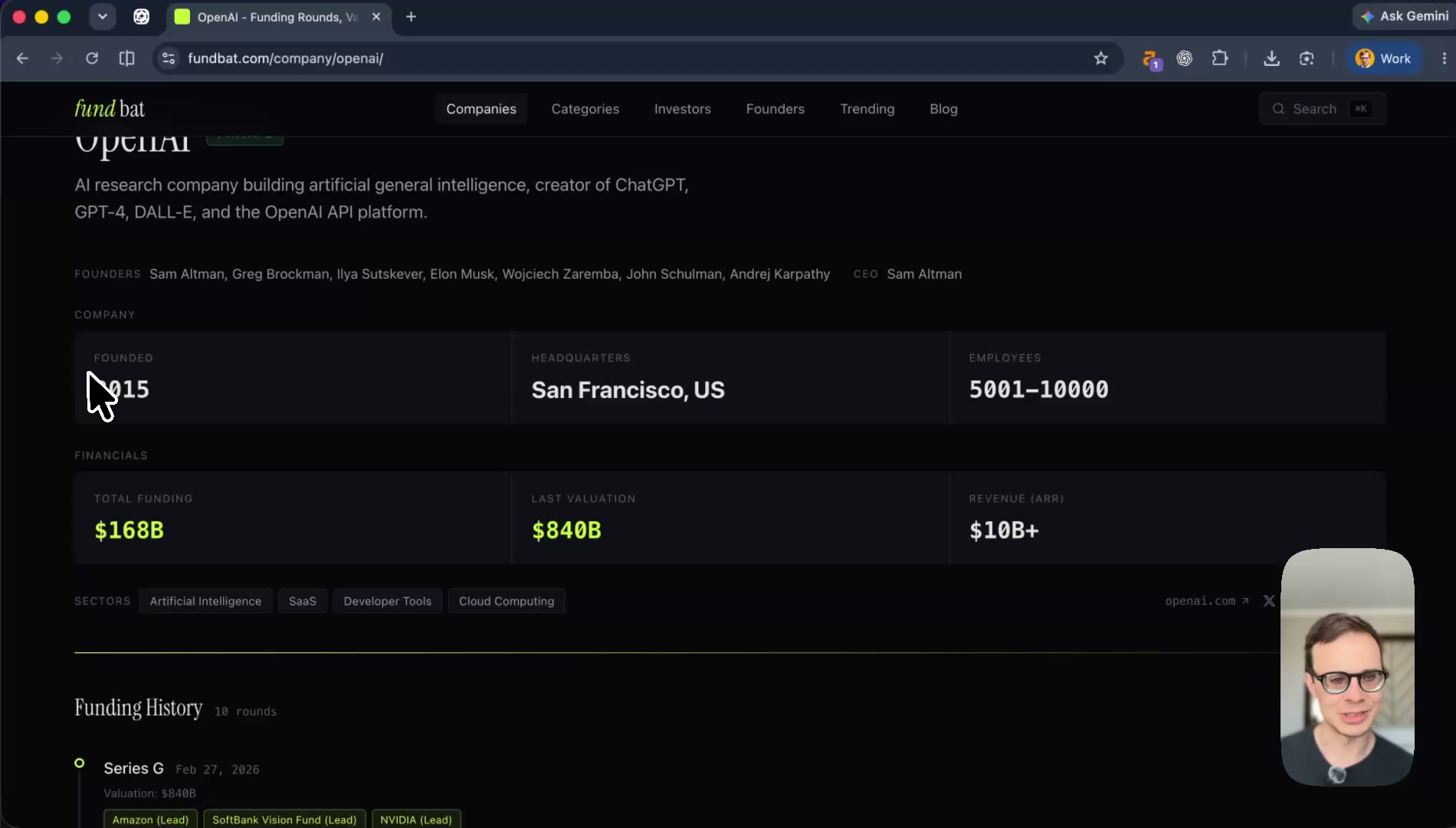
Task: Click the Series G round title
Action: pos(134,768)
